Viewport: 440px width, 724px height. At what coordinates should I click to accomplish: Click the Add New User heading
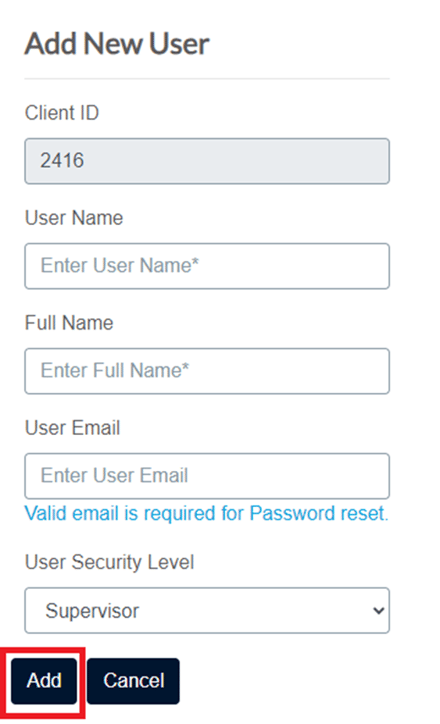point(117,44)
